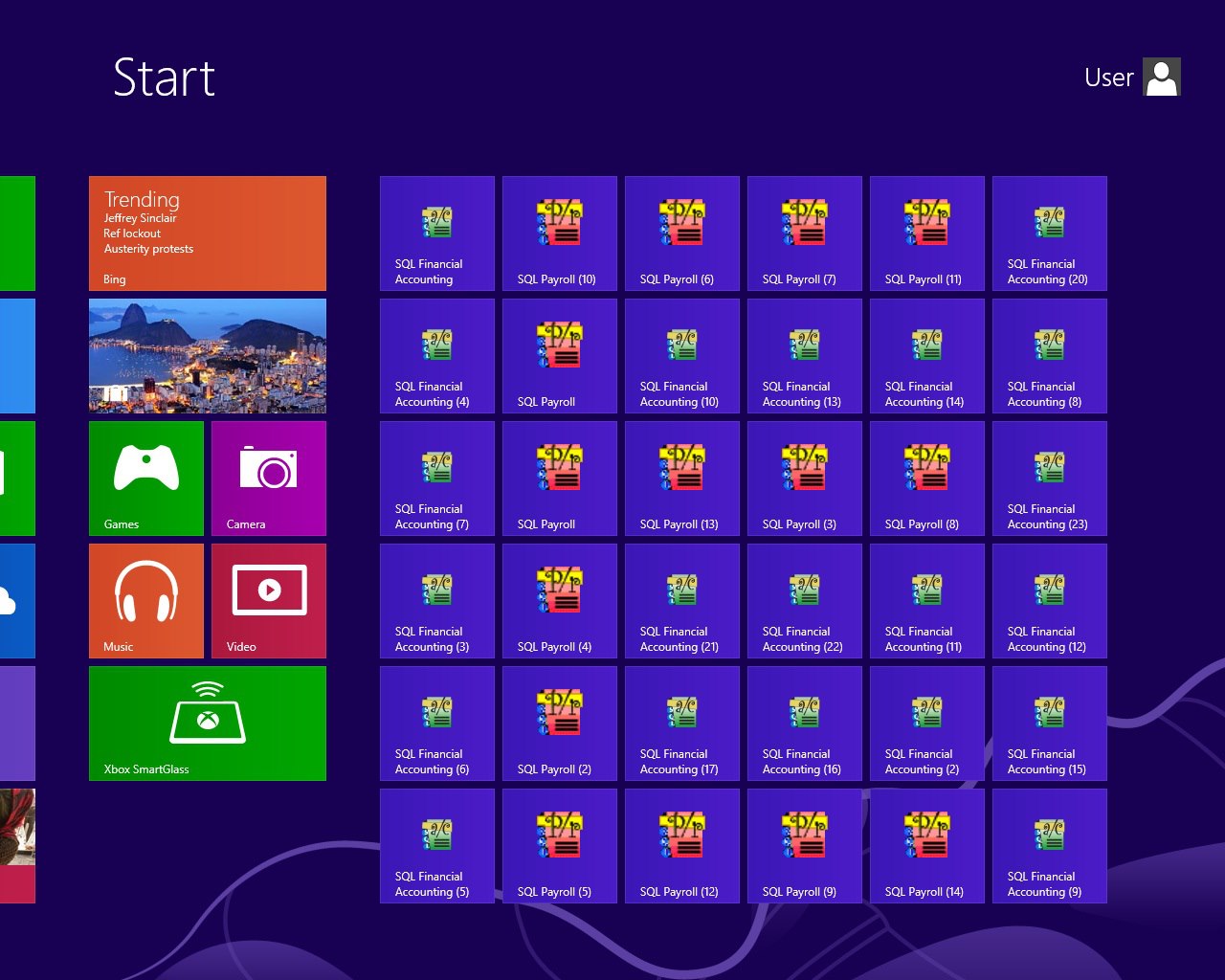Open SQL Financial Accounting (16) tile

(x=805, y=724)
